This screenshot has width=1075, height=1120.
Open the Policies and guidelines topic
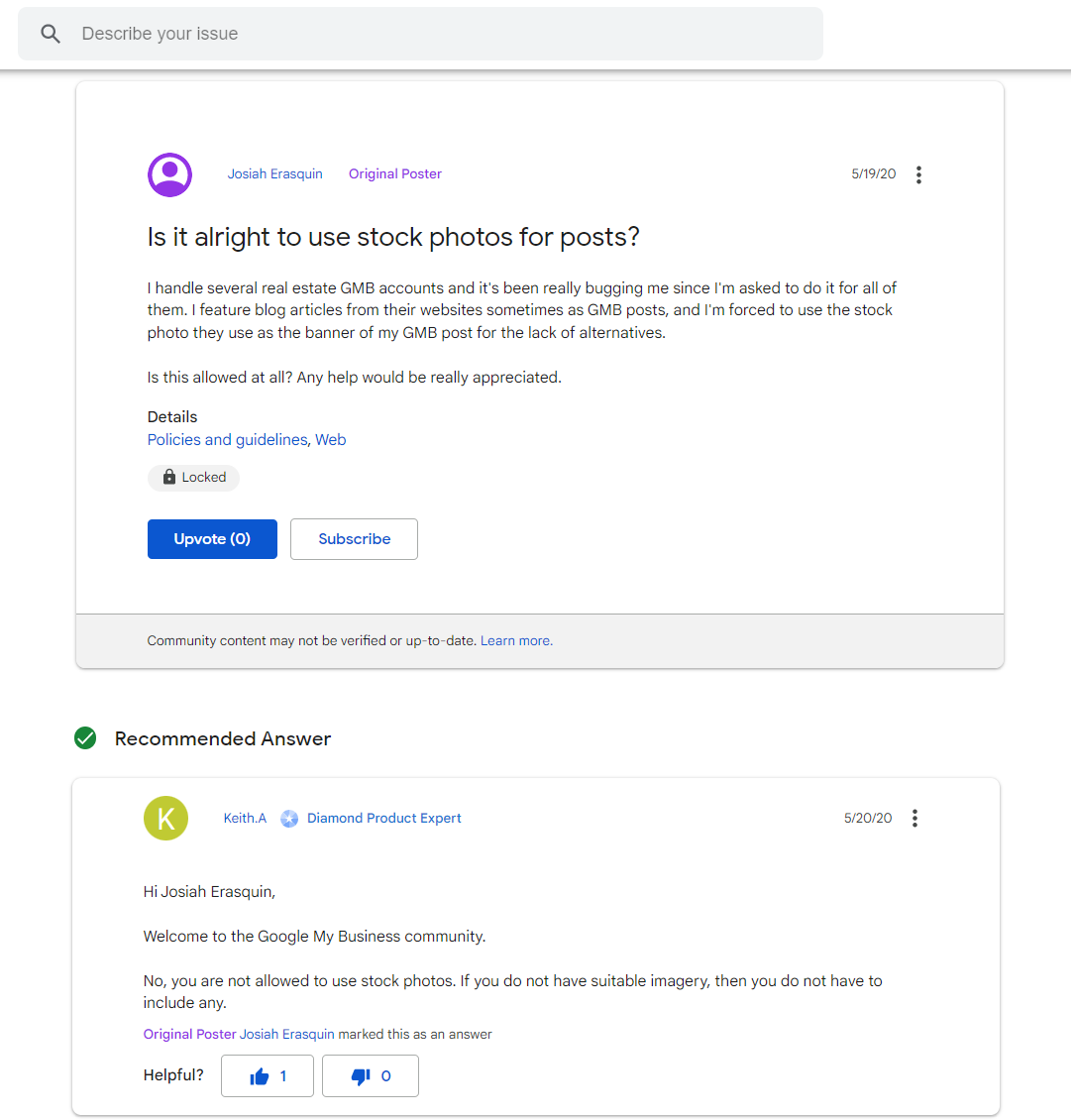click(227, 439)
